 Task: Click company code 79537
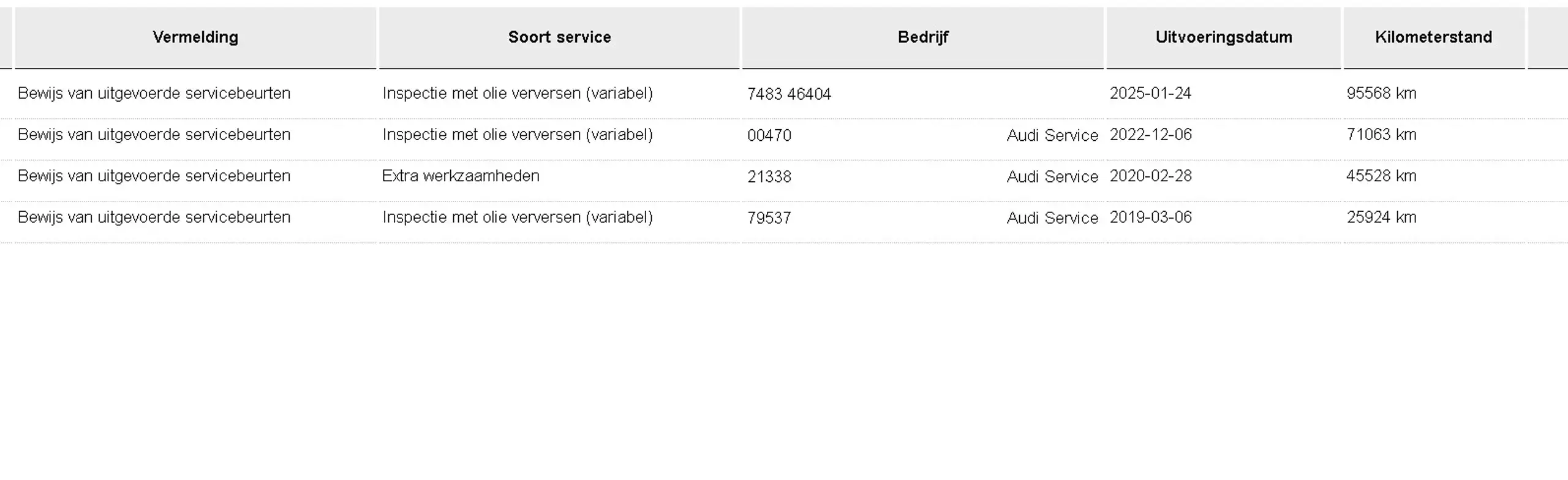769,218
